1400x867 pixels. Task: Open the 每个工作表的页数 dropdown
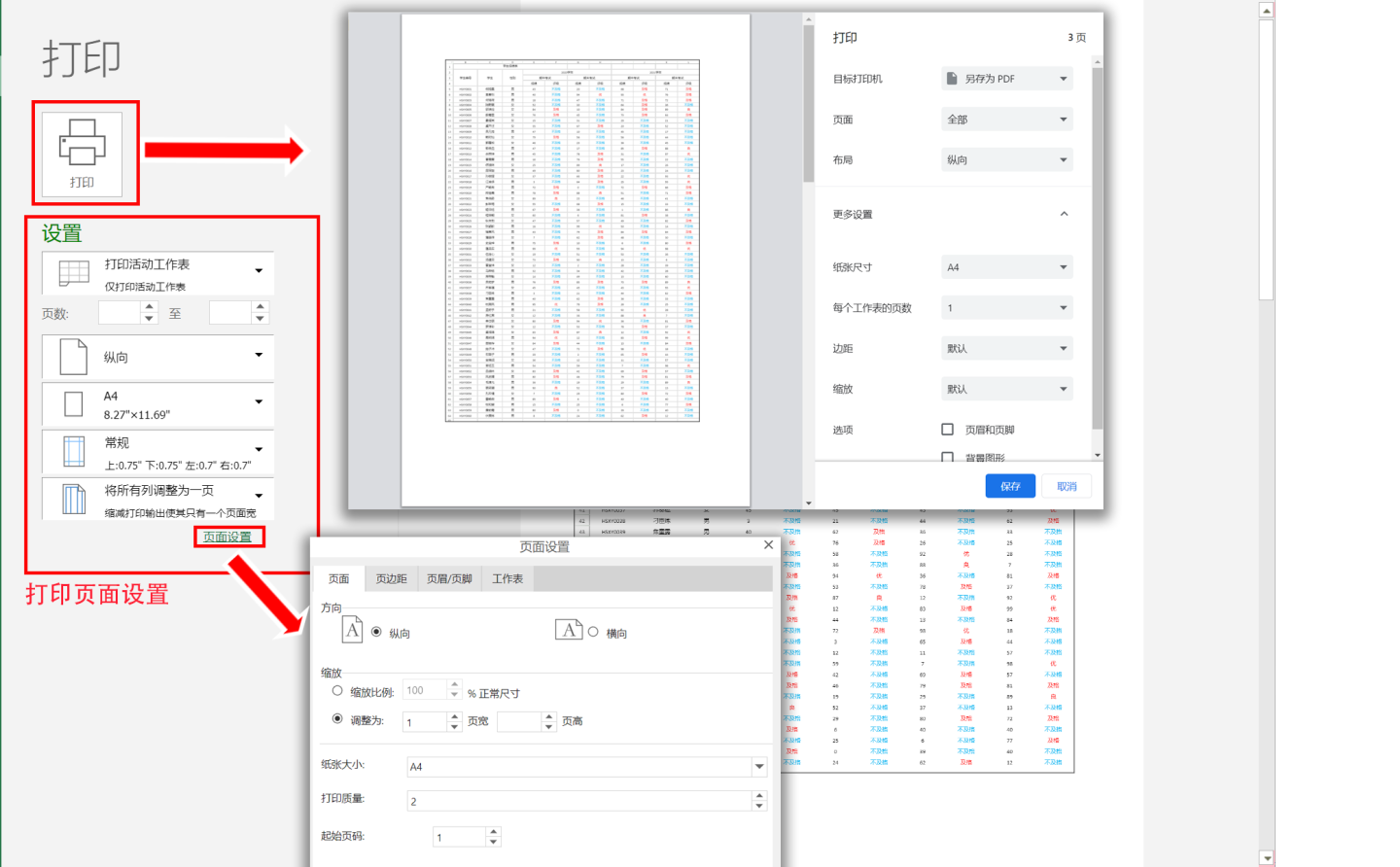coord(1006,308)
